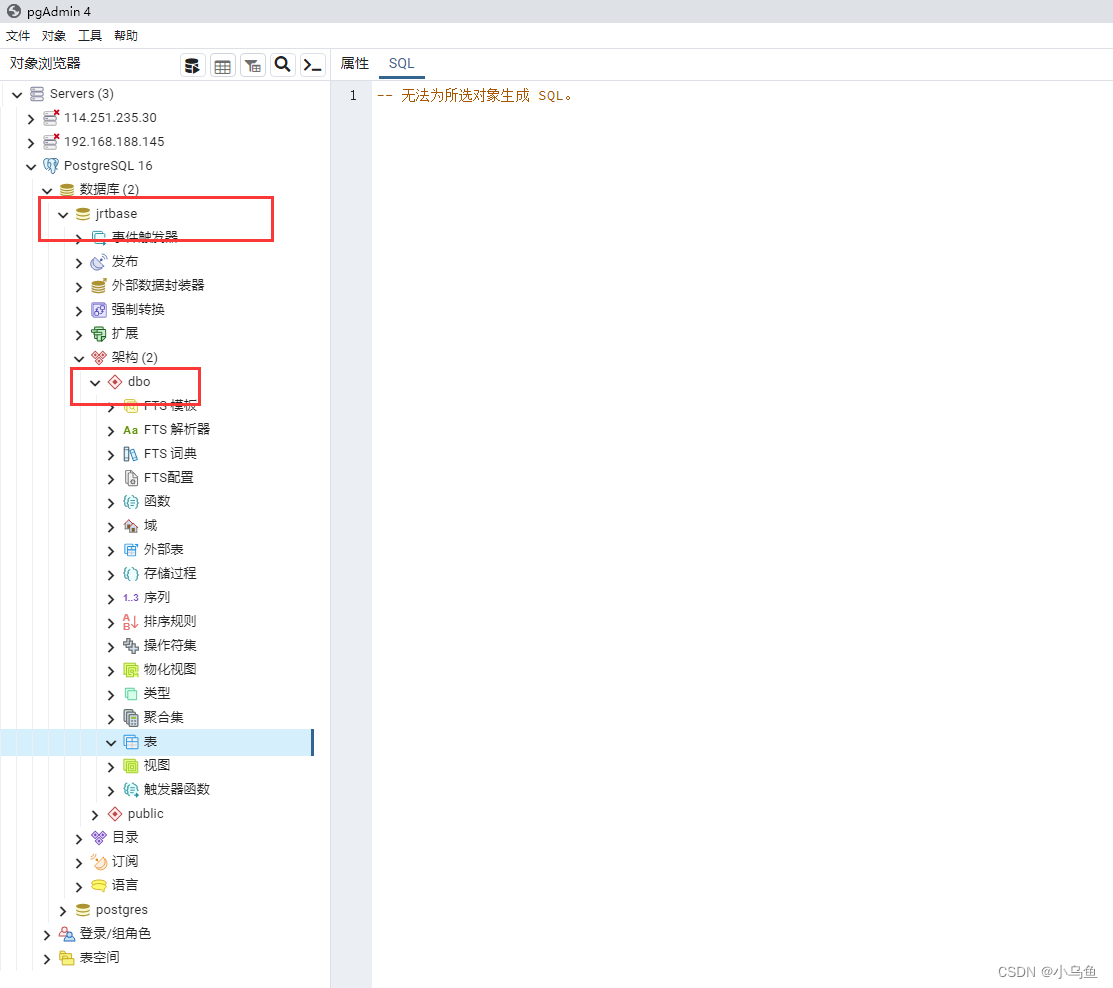Click the 对象浏览器 panel title
1113x988 pixels.
[x=45, y=63]
